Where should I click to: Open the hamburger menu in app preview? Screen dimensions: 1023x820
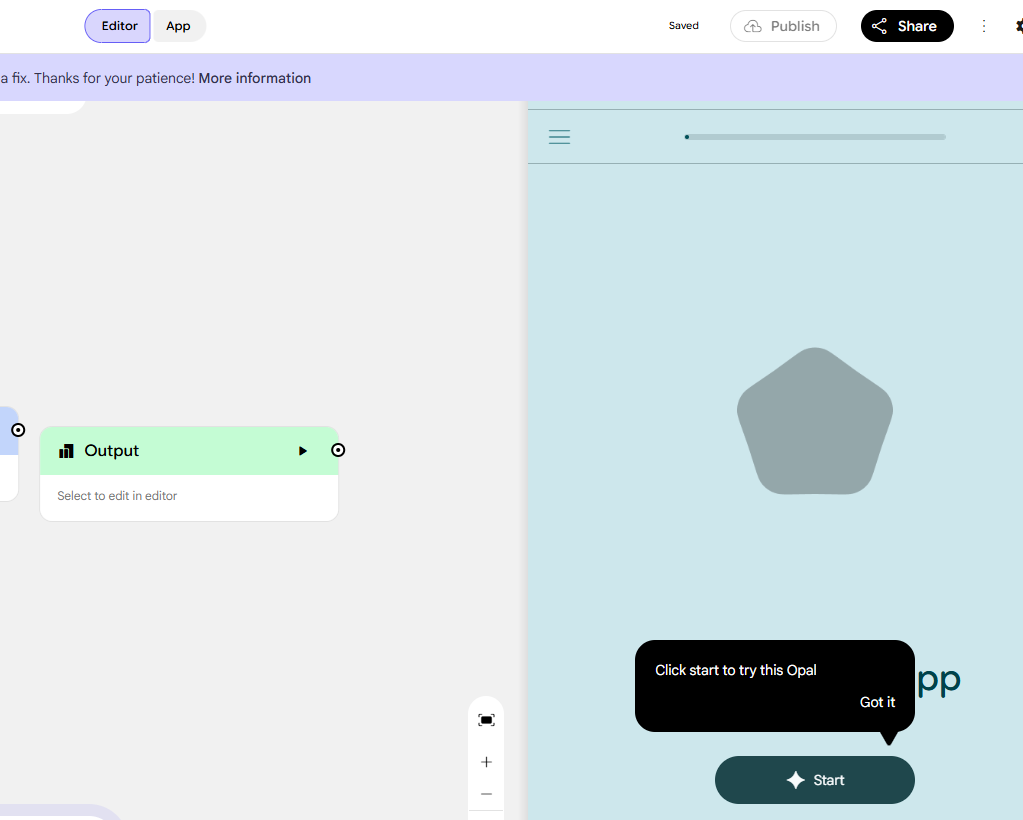click(559, 137)
